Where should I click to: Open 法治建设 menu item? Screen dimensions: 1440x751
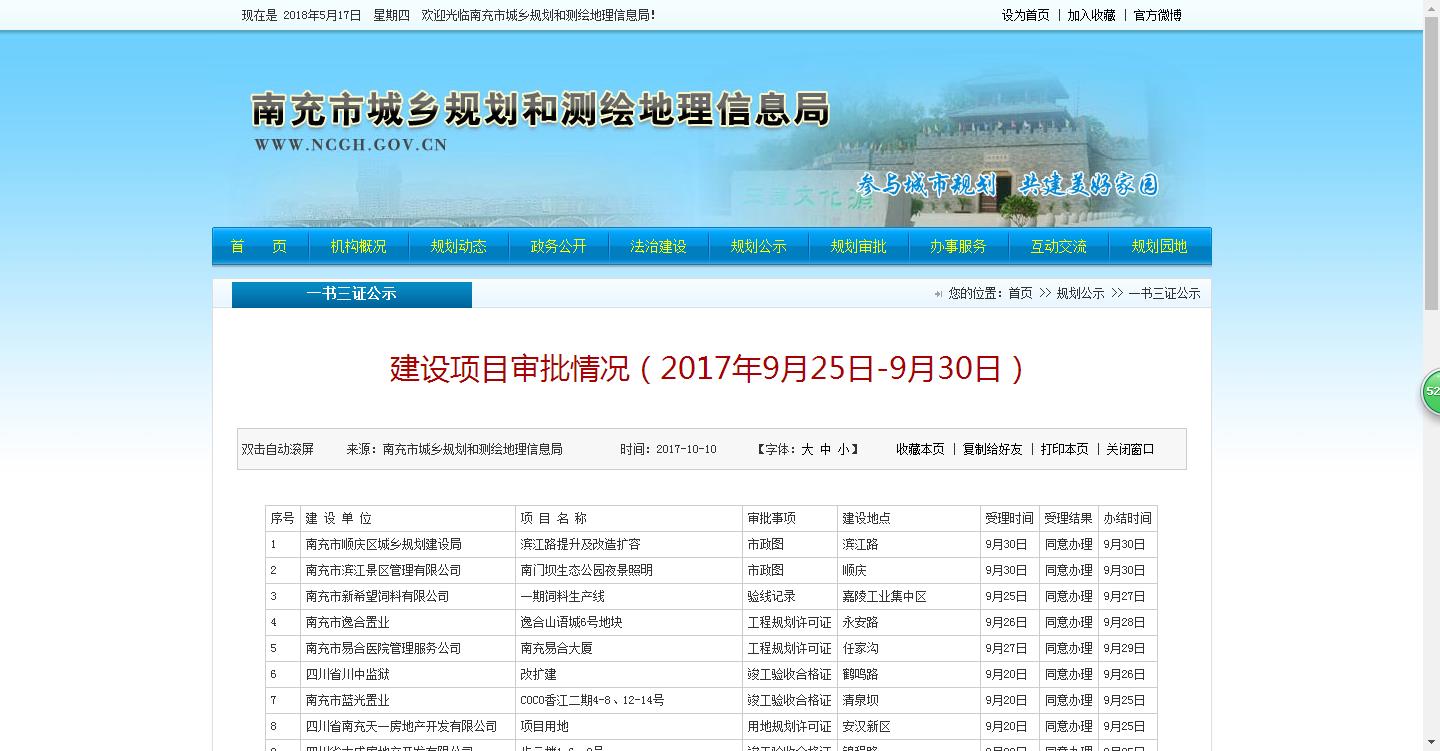[x=659, y=246]
